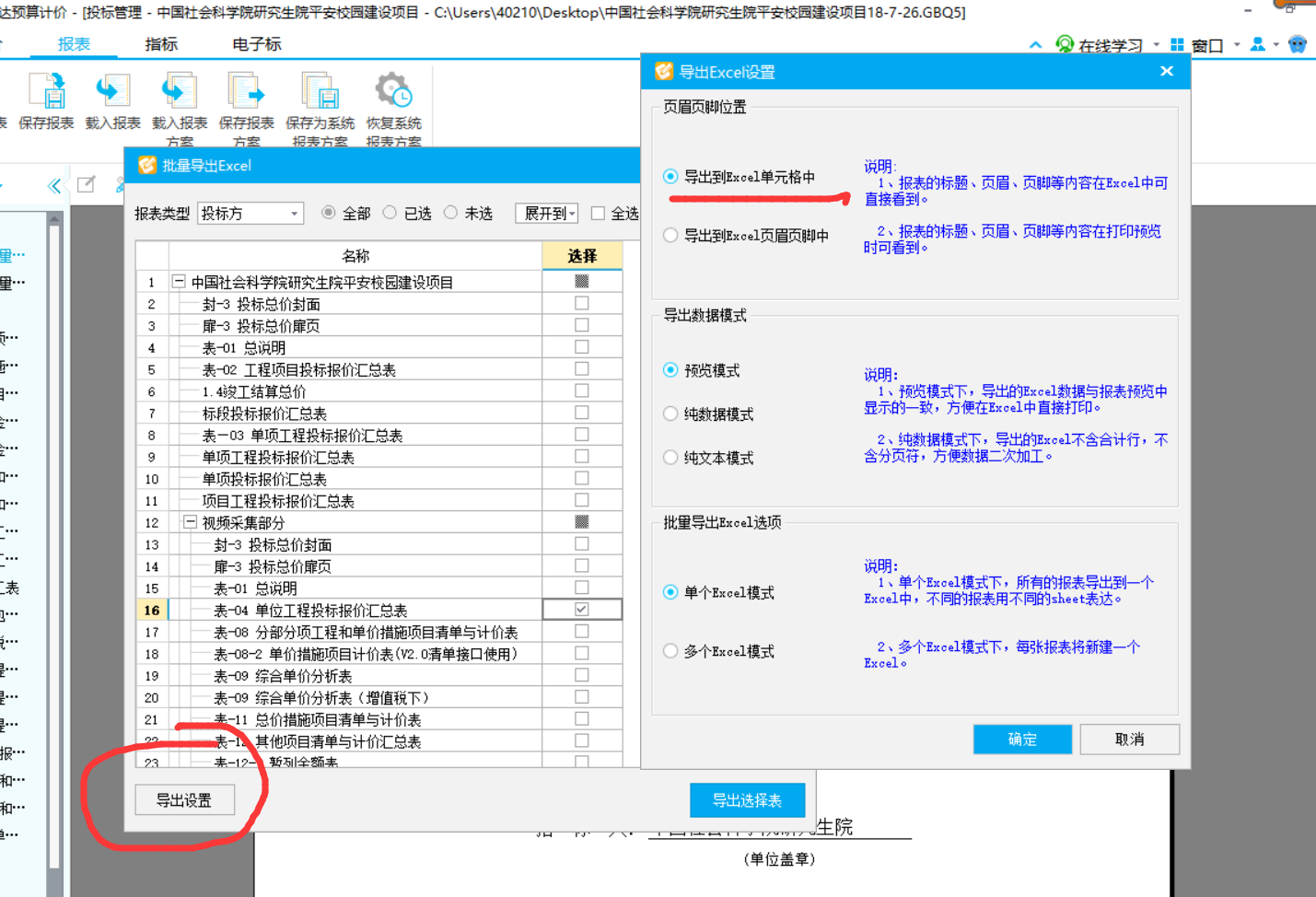Click the 批量导出Excel dialog title icon

click(x=146, y=165)
